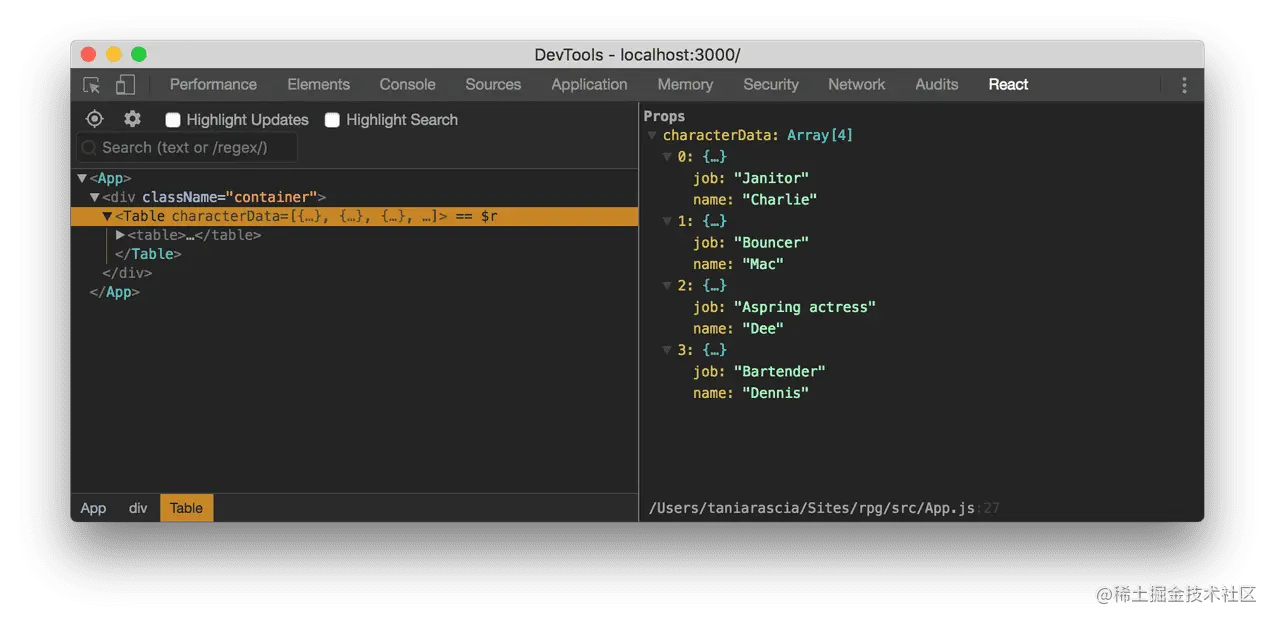The image size is (1275, 623).
Task: Click the "Dennis" name value
Action: (x=775, y=393)
